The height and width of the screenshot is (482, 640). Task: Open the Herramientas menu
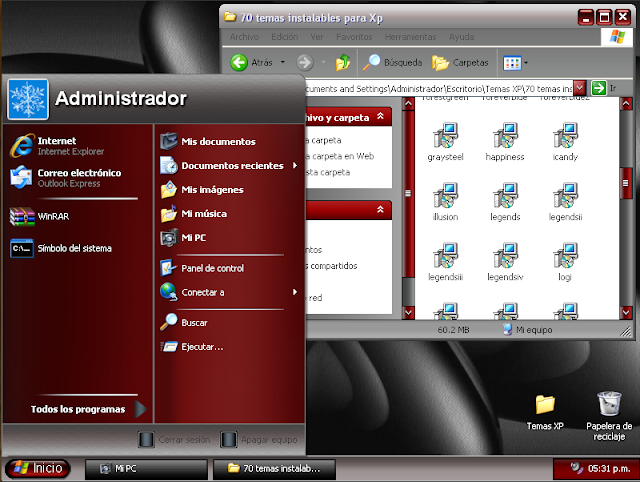point(410,37)
